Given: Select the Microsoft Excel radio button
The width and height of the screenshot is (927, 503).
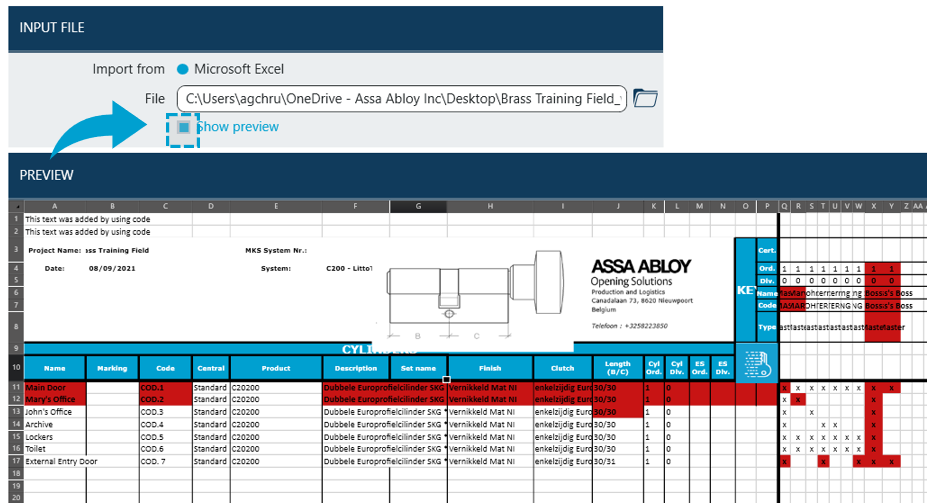Looking at the screenshot, I should tap(182, 69).
